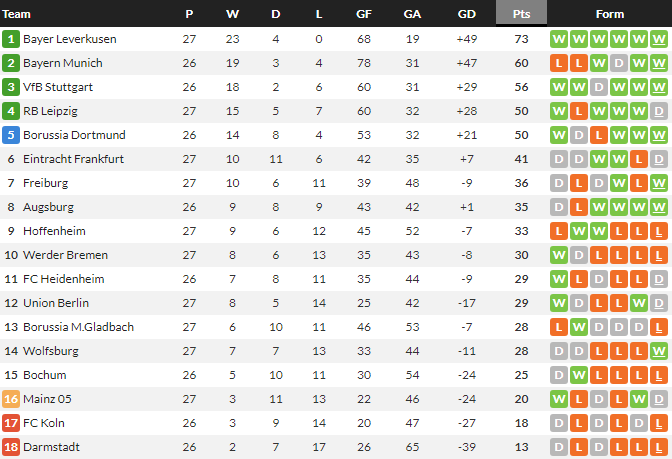Click Darmstadt's red position 18 badge
The image size is (672, 459).
point(11,447)
